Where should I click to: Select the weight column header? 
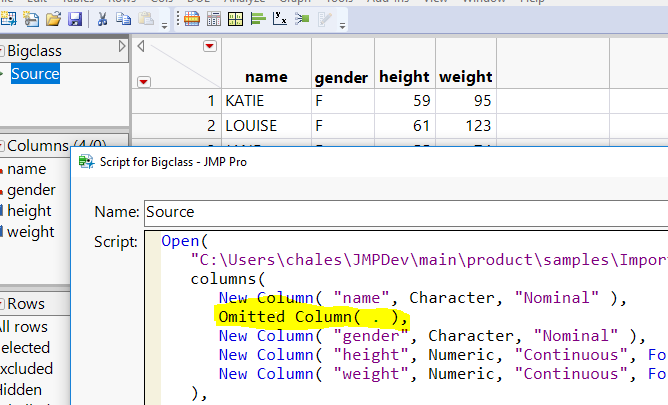tap(466, 77)
